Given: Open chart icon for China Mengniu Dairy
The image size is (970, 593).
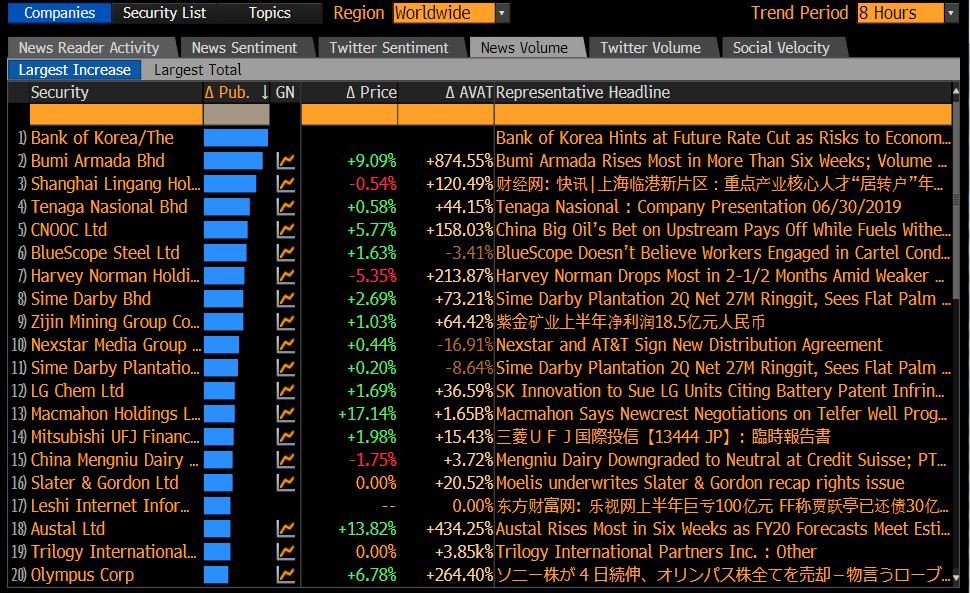Looking at the screenshot, I should pyautogui.click(x=285, y=459).
